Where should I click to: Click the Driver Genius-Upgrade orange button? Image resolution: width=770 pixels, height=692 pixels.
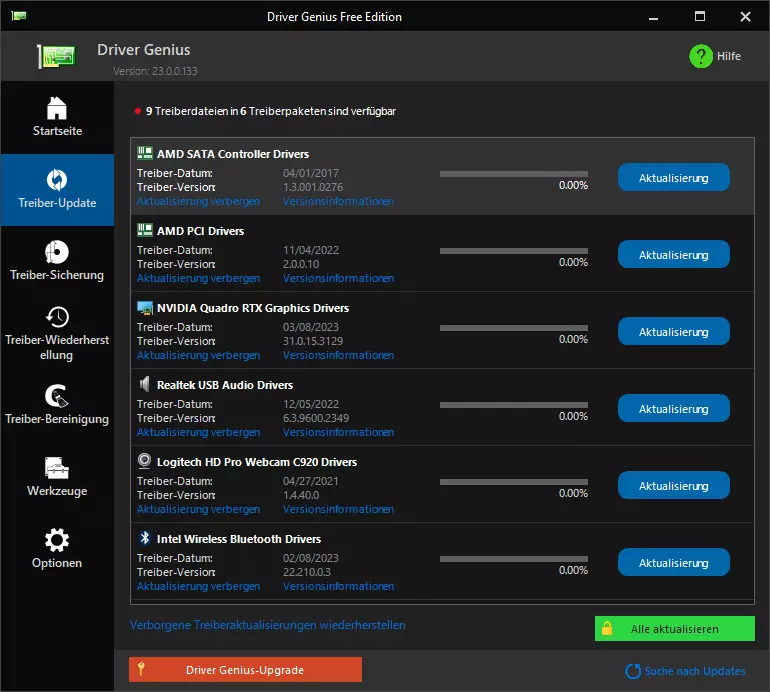pos(246,669)
